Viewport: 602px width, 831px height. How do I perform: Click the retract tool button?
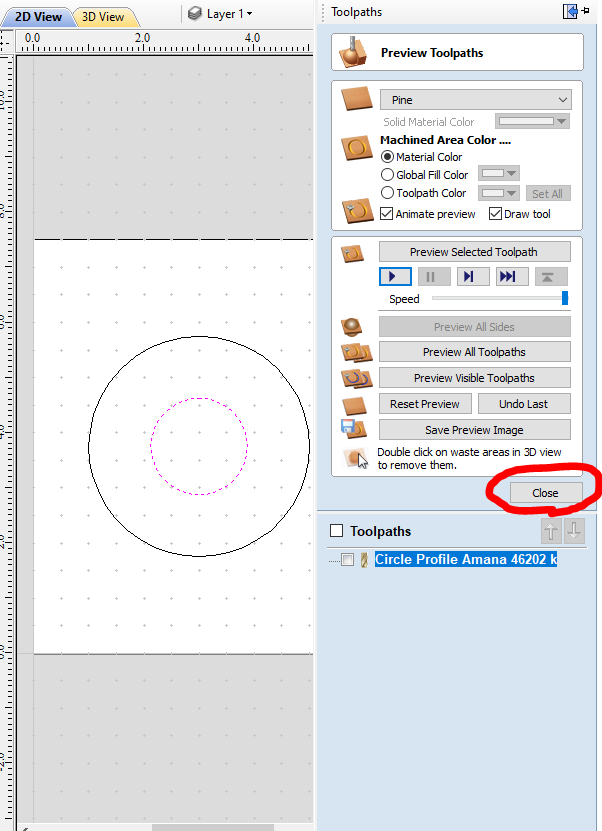point(551,277)
